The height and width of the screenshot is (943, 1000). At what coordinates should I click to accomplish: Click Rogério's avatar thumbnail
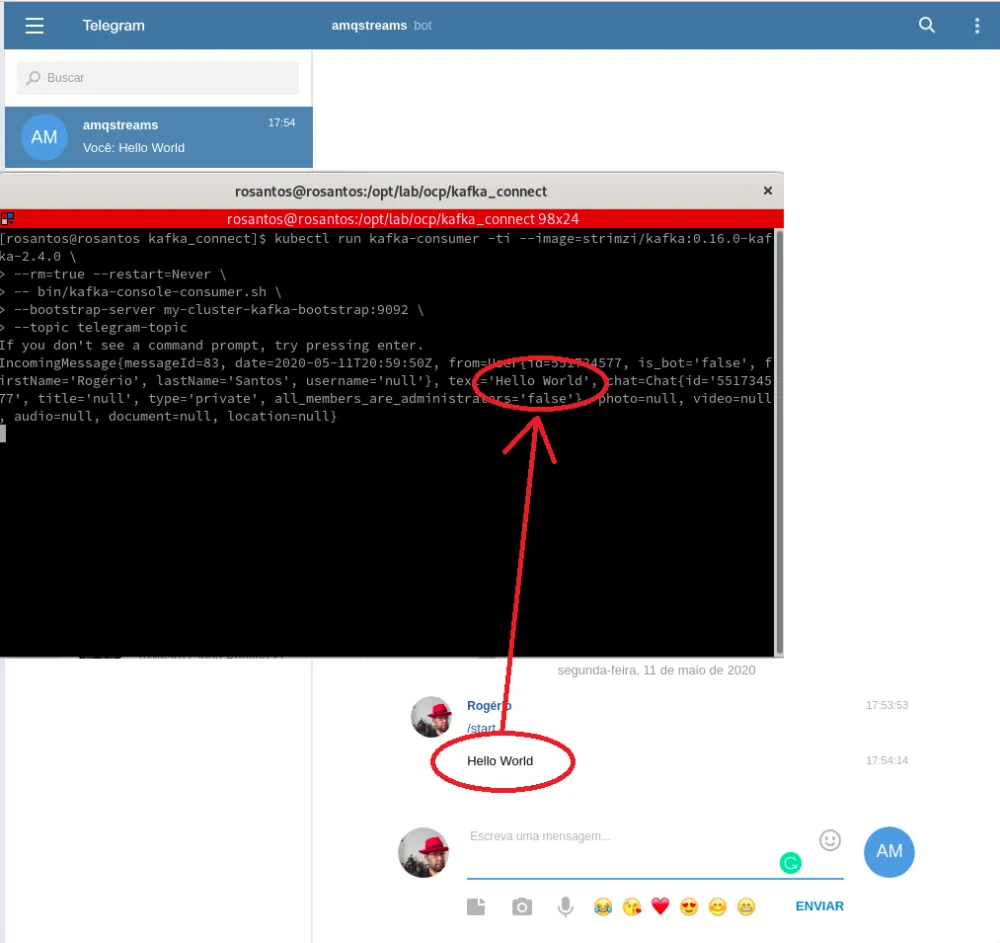(431, 717)
